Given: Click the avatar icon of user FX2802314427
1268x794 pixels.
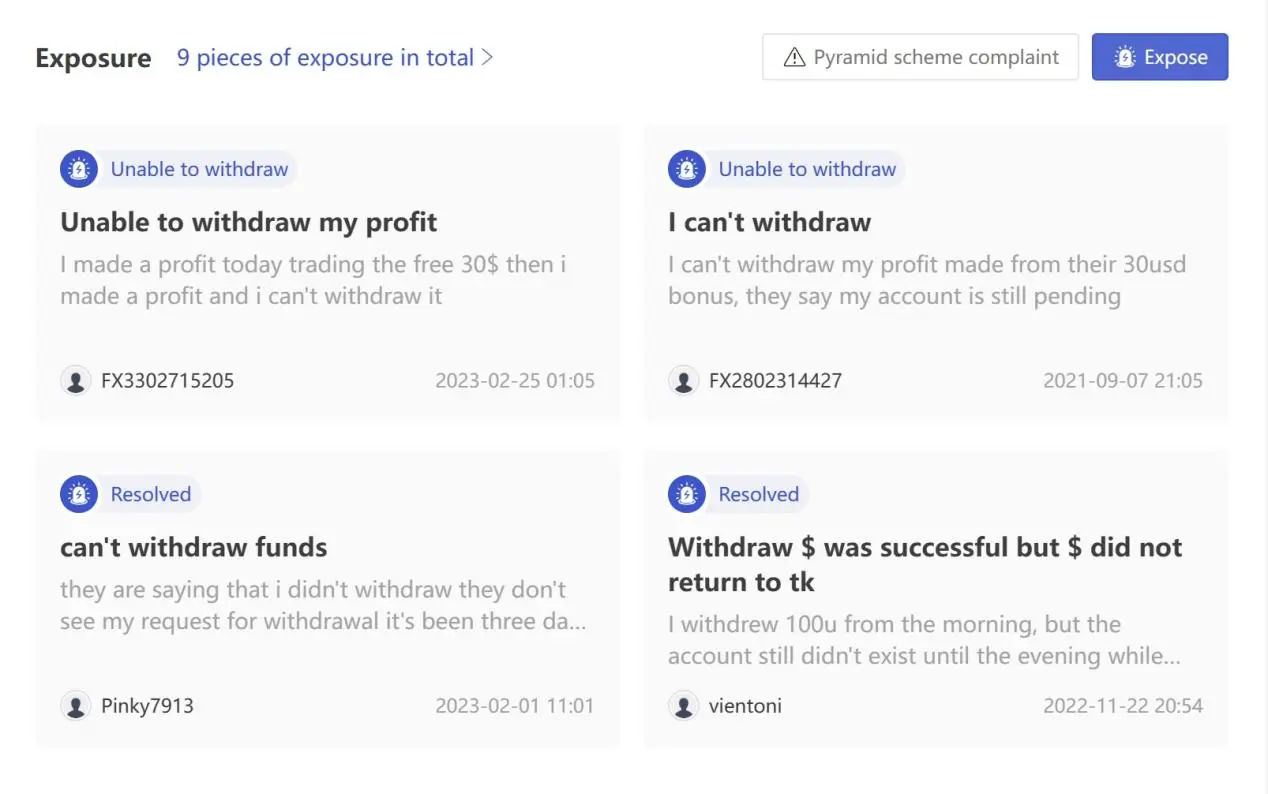Looking at the screenshot, I should click(x=683, y=380).
